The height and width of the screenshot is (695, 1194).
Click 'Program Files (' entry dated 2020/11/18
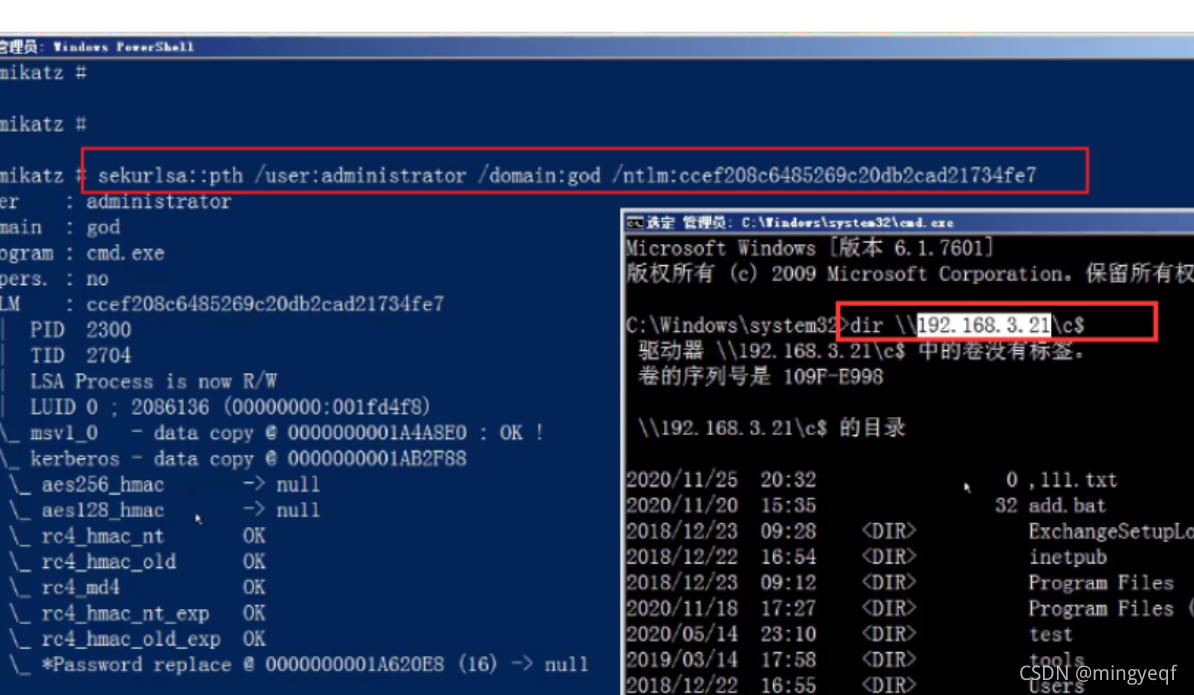pyautogui.click(x=1111, y=609)
